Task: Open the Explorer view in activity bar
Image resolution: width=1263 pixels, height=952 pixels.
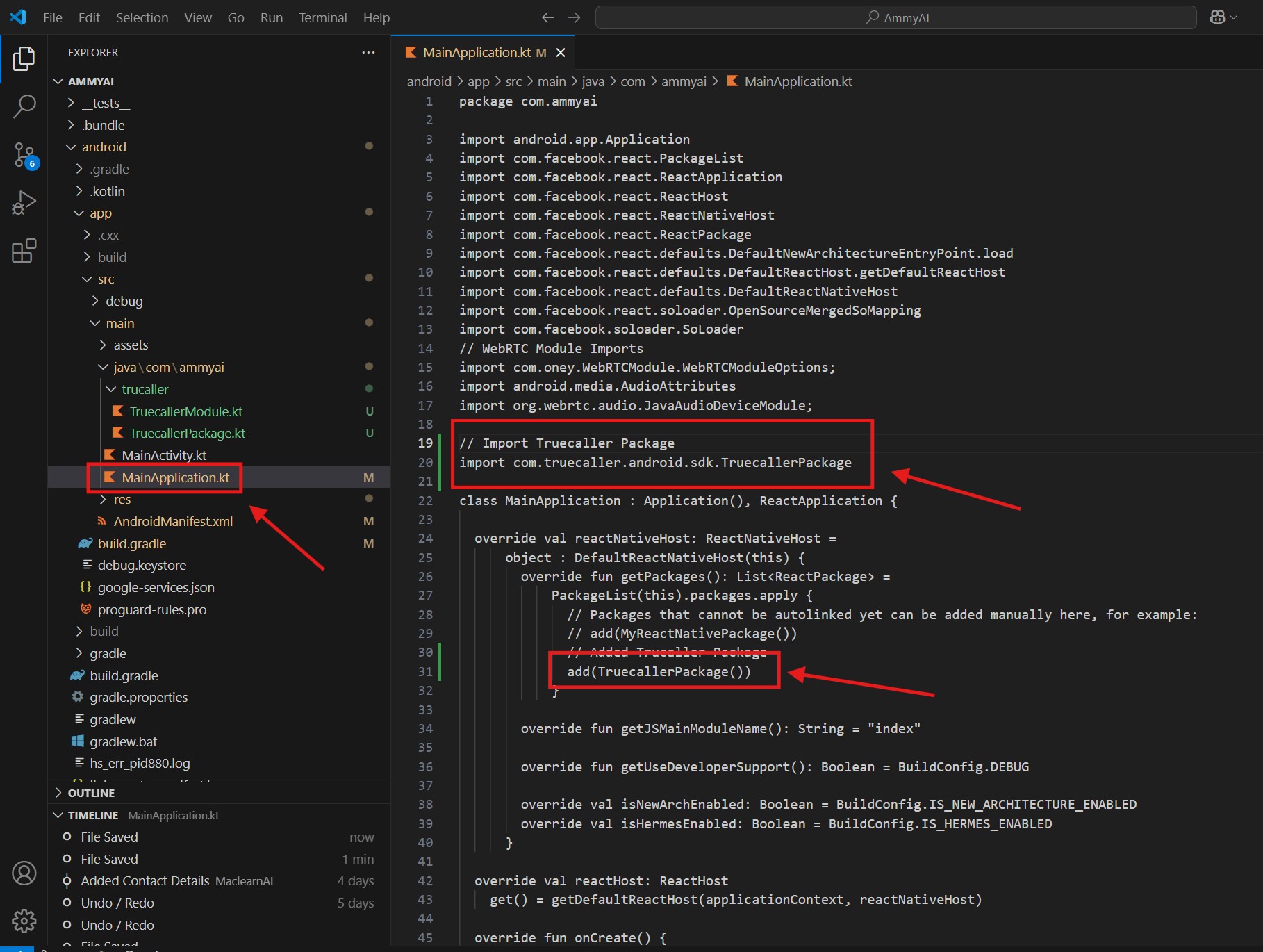Action: coord(24,59)
